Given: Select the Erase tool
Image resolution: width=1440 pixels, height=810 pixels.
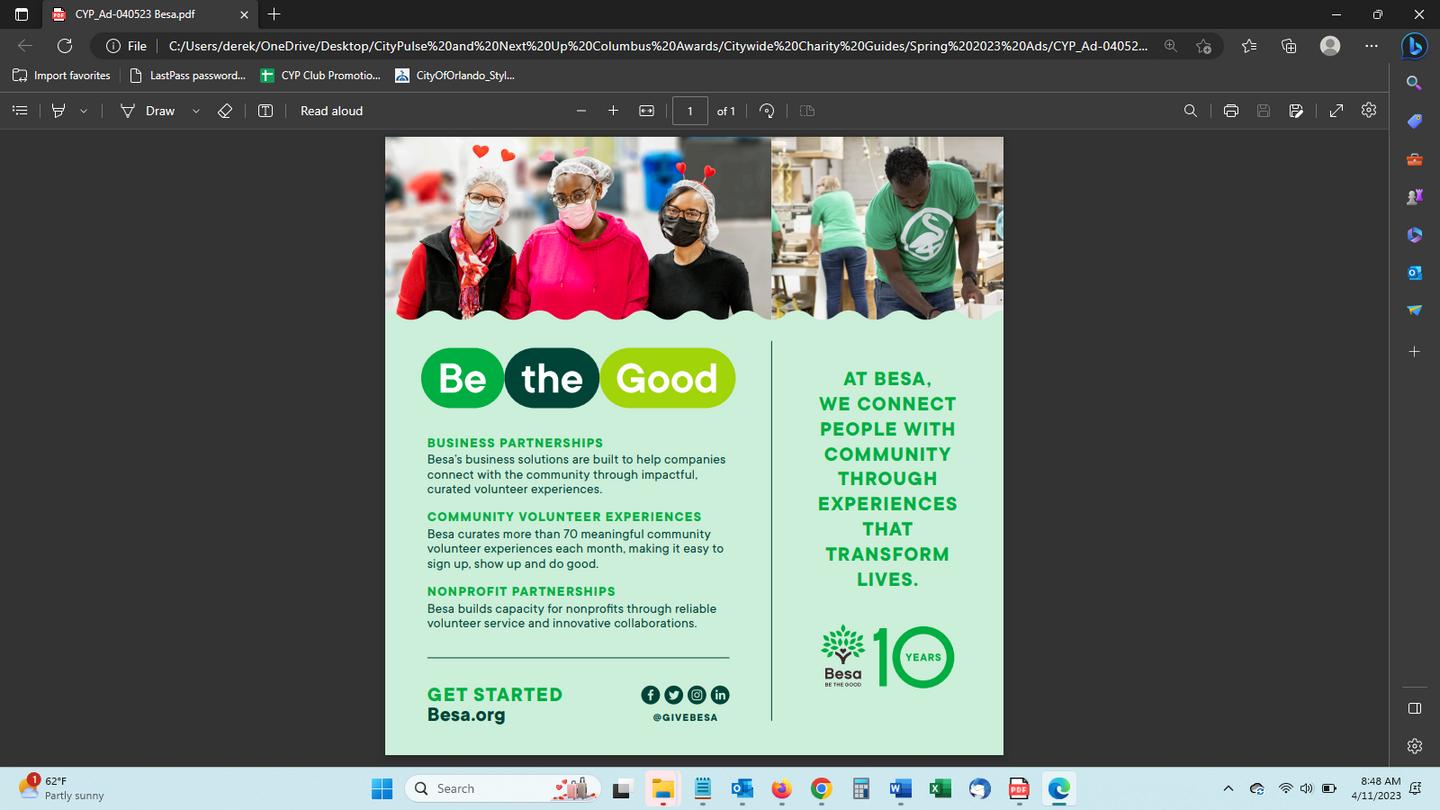Looking at the screenshot, I should point(225,111).
